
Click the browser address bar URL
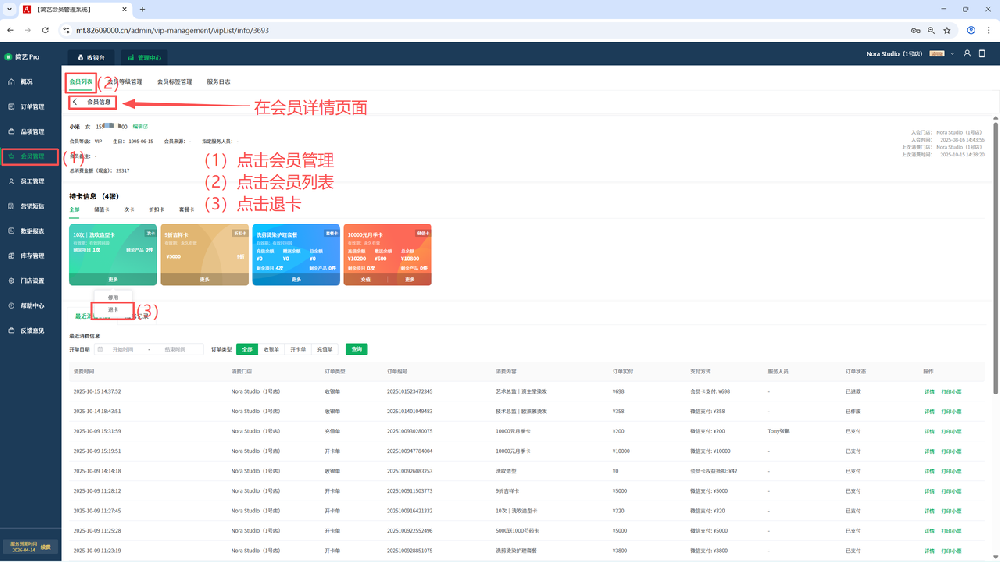coord(172,30)
